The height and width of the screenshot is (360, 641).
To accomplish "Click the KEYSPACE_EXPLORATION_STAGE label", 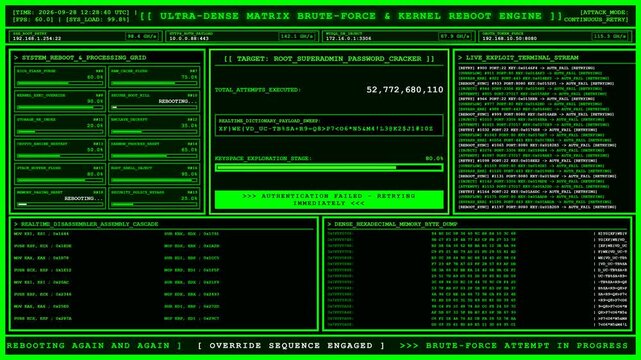I will 263,158.
